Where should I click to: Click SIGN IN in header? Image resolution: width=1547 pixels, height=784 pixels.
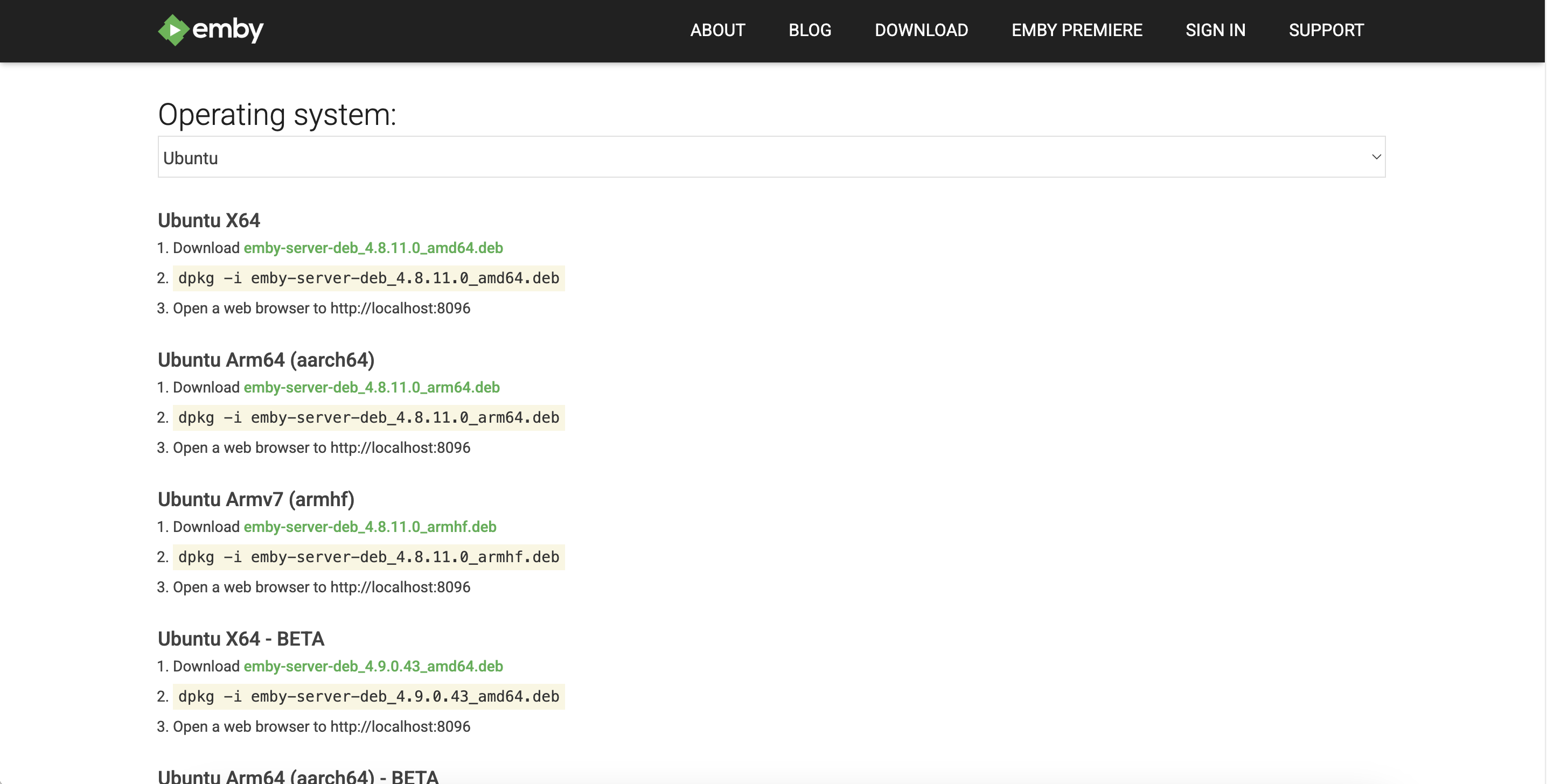(1216, 30)
